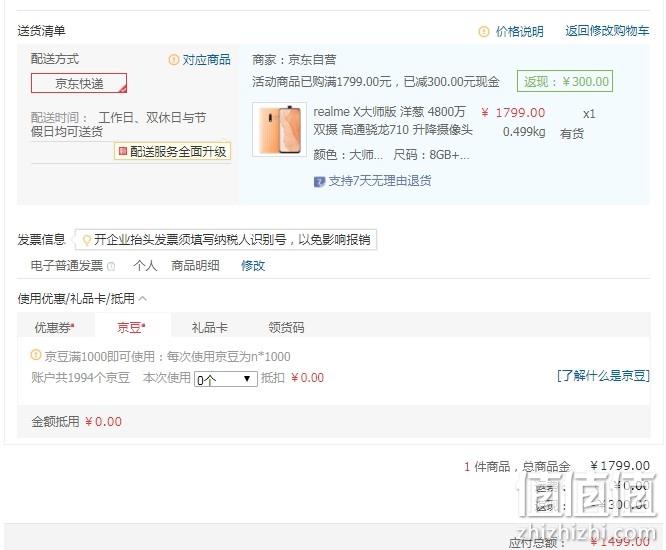Click the info icon before 京豆满1000即可使用
The image size is (666, 550).
coord(36,355)
